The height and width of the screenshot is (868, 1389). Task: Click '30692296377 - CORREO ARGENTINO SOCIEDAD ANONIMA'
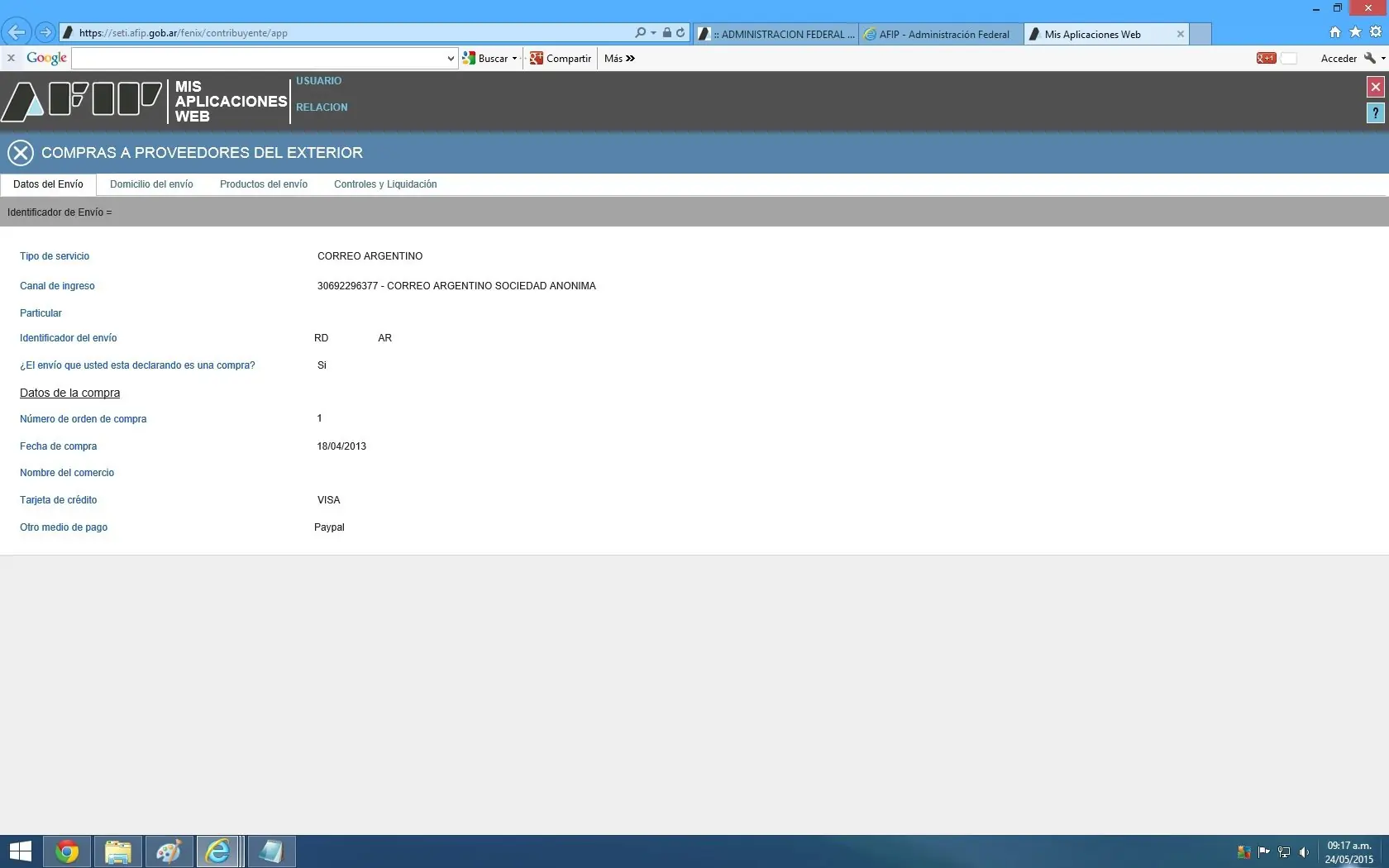456,286
